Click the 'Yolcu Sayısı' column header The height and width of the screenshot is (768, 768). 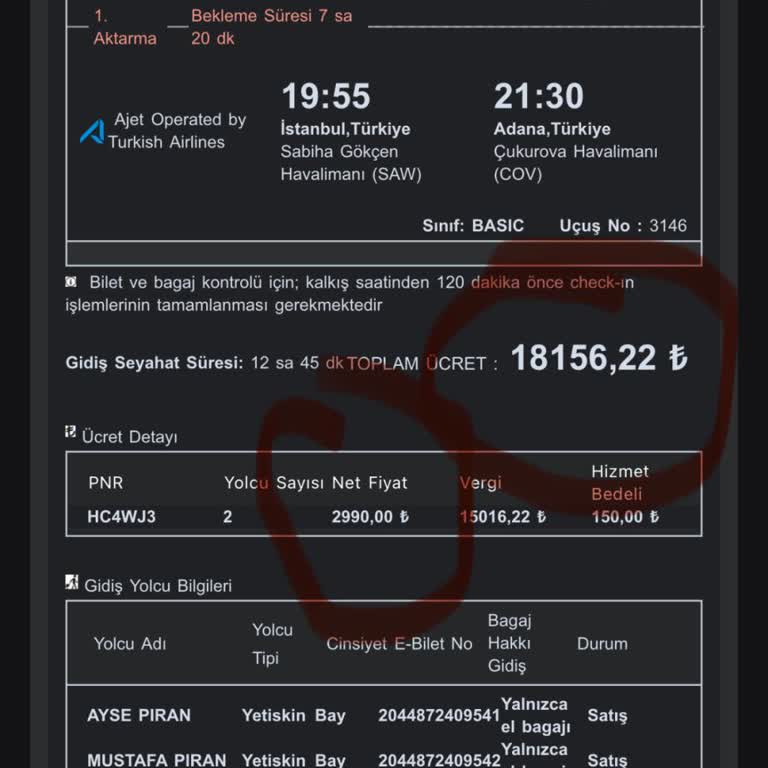click(x=274, y=483)
